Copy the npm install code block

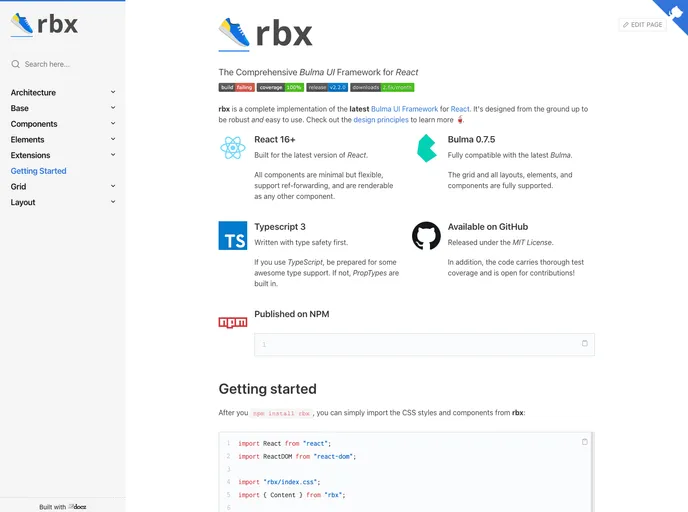click(584, 343)
